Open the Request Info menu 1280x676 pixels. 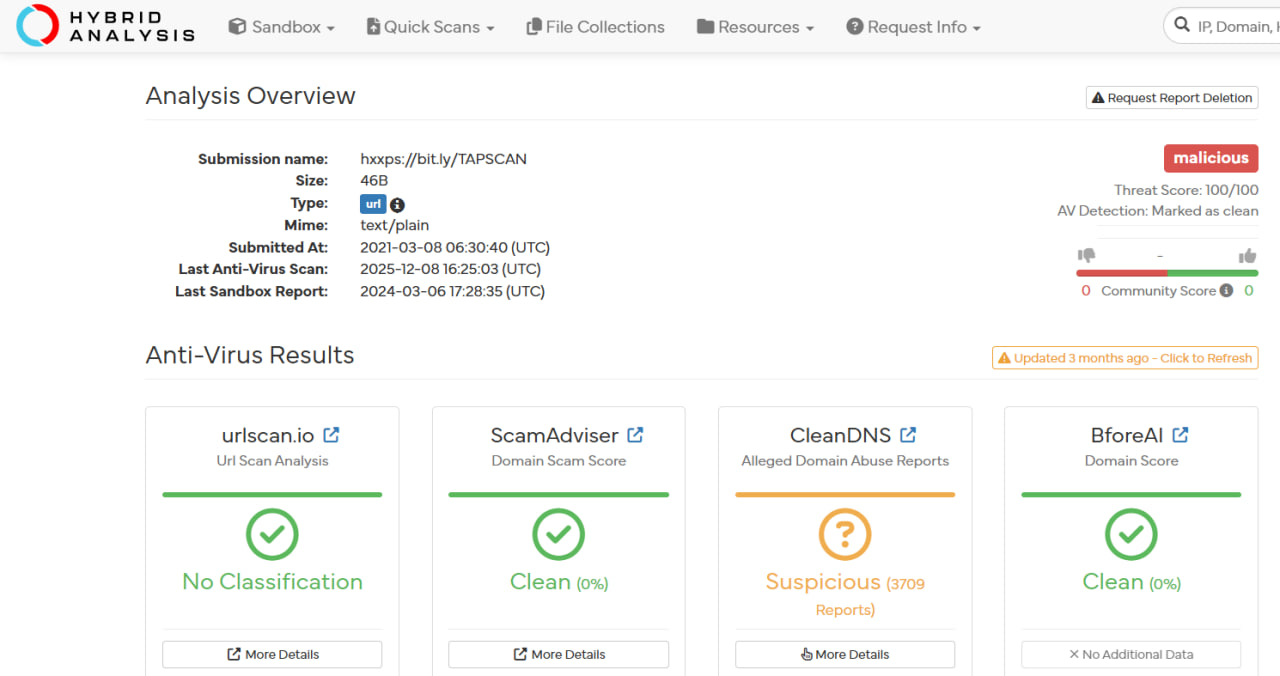pos(913,27)
